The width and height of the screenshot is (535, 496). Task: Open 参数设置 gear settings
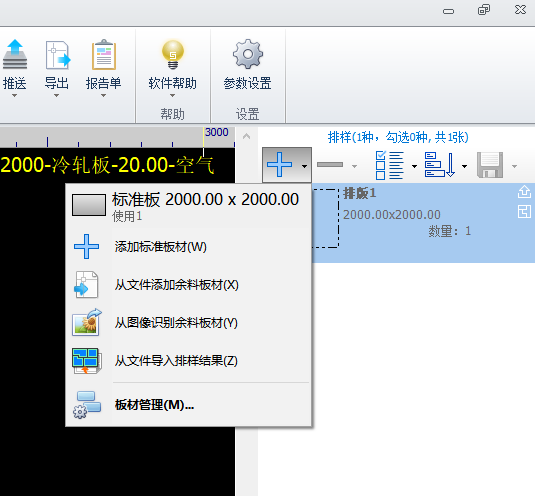coord(248,54)
